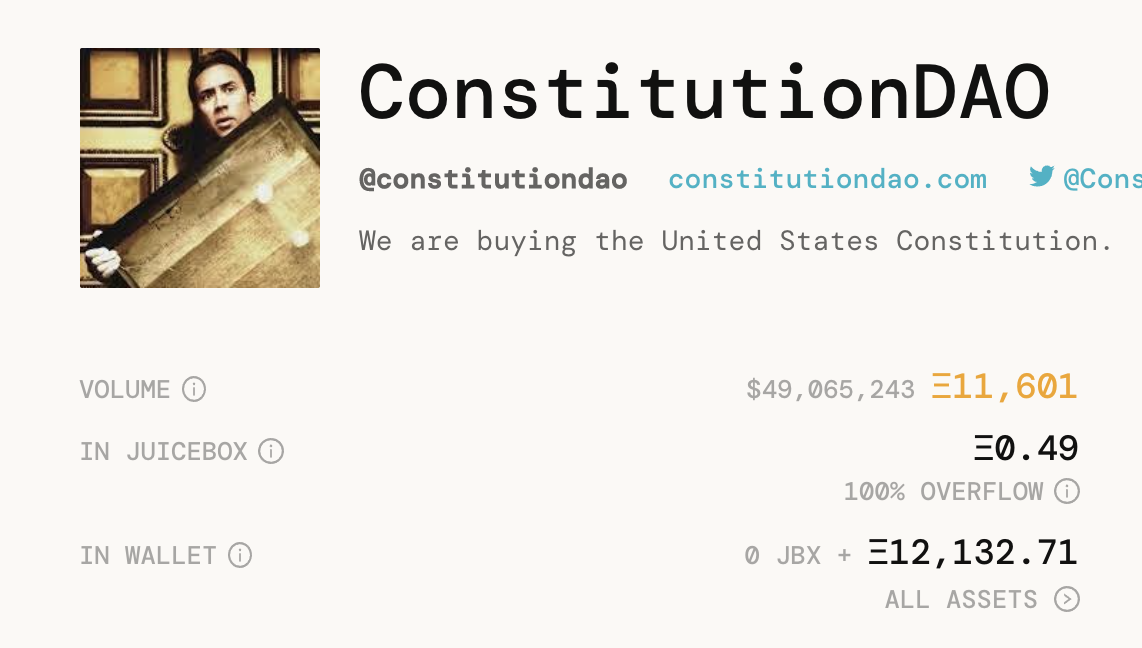Click the info icon next to VOLUME
The image size is (1142, 648).
pyautogui.click(x=194, y=389)
